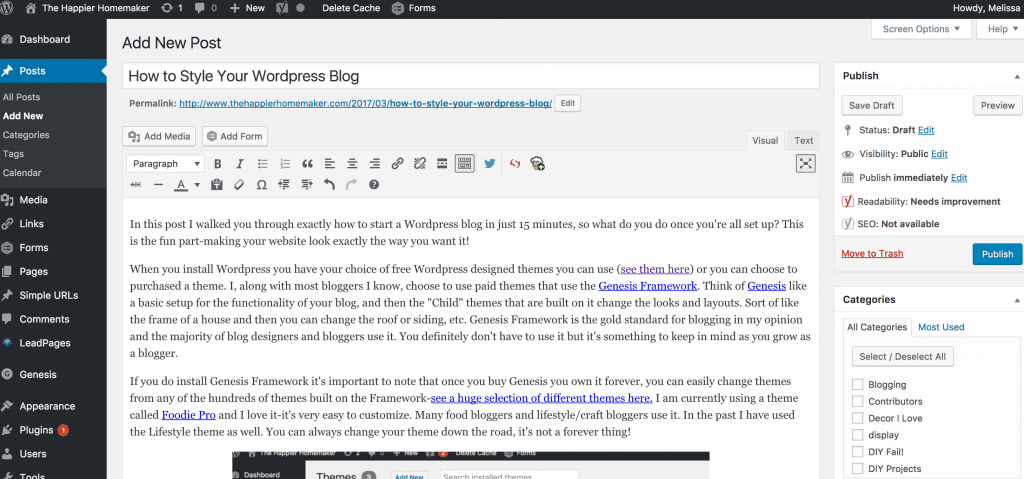The image size is (1024, 479).
Task: Open the Paragraph format dropdown
Action: tap(165, 164)
